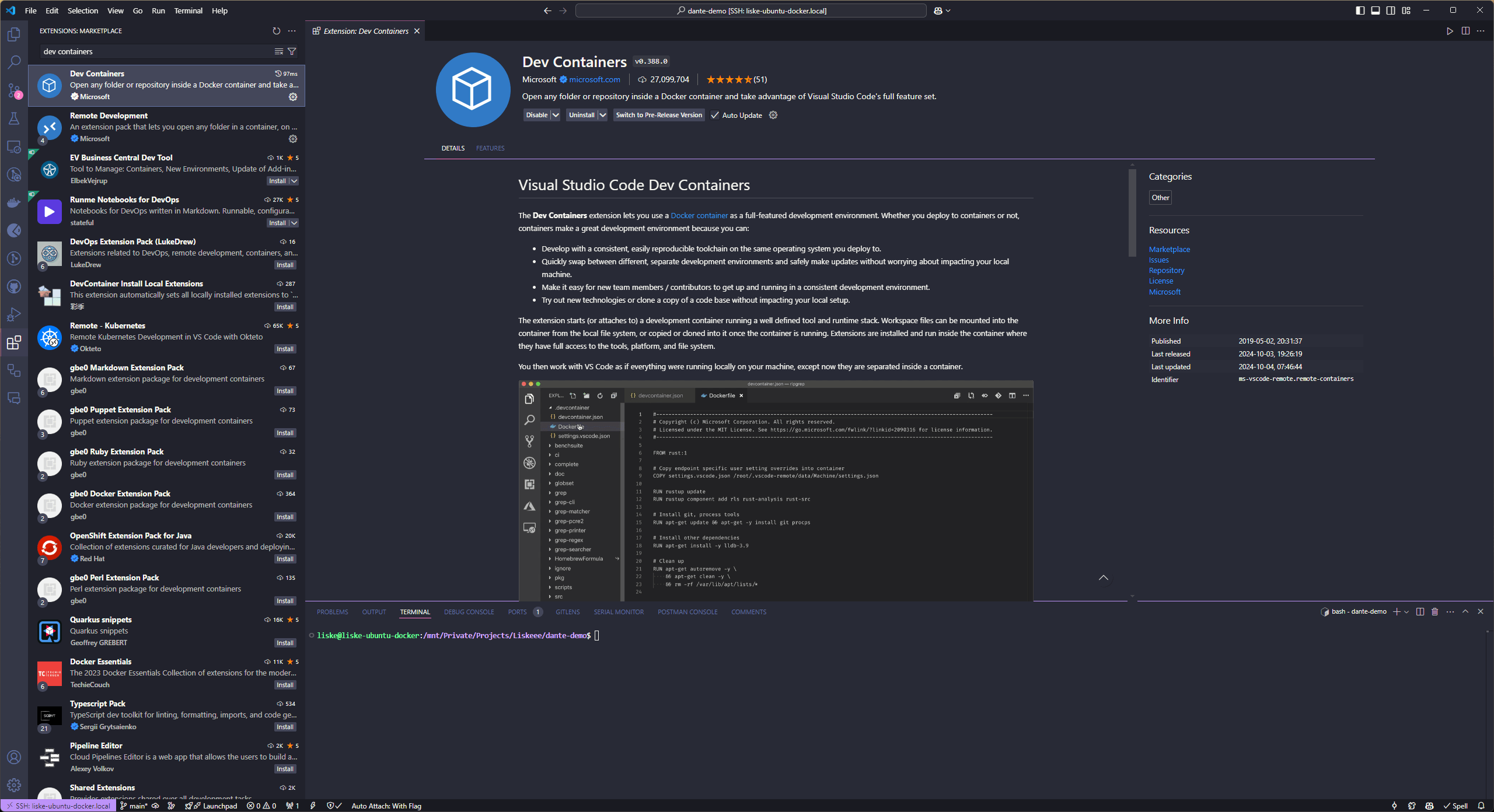Toggle the Auto Update checkbox
This screenshot has height=812, width=1494.
coord(714,115)
